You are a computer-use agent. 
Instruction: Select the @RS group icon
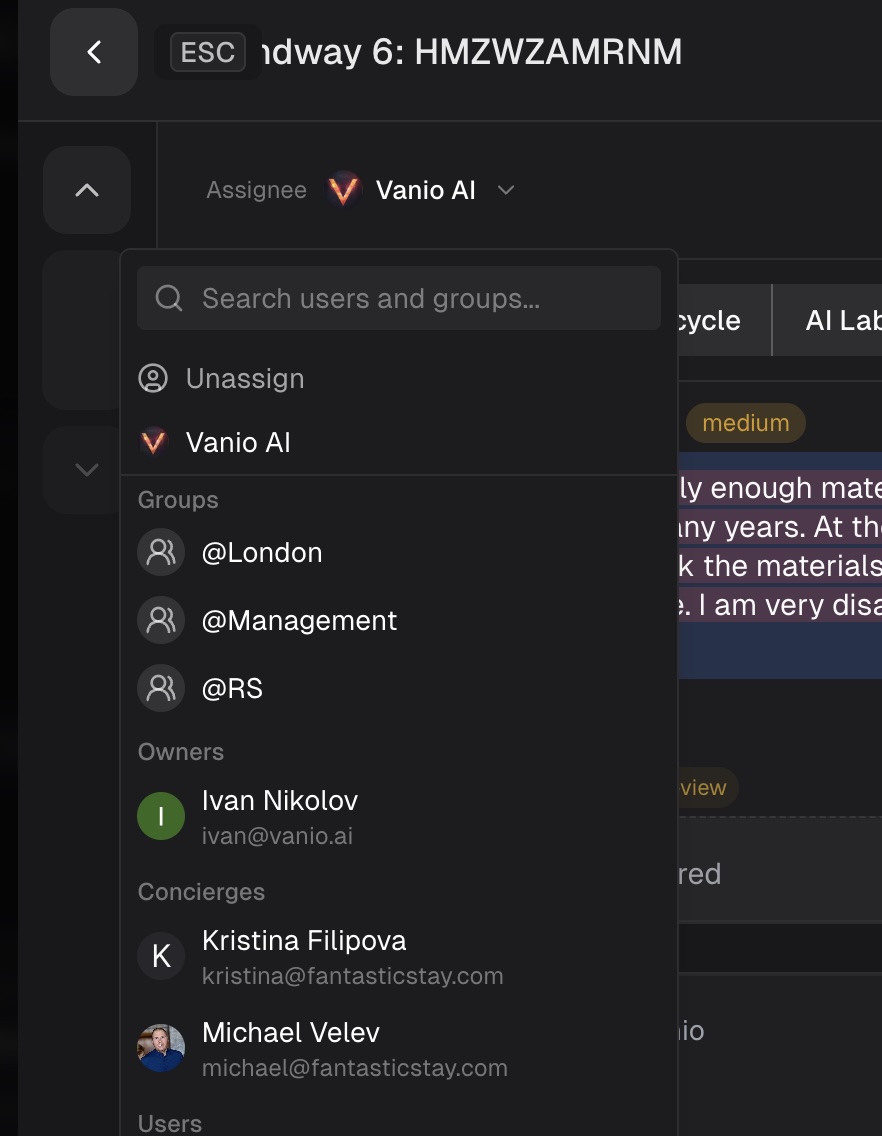click(161, 688)
